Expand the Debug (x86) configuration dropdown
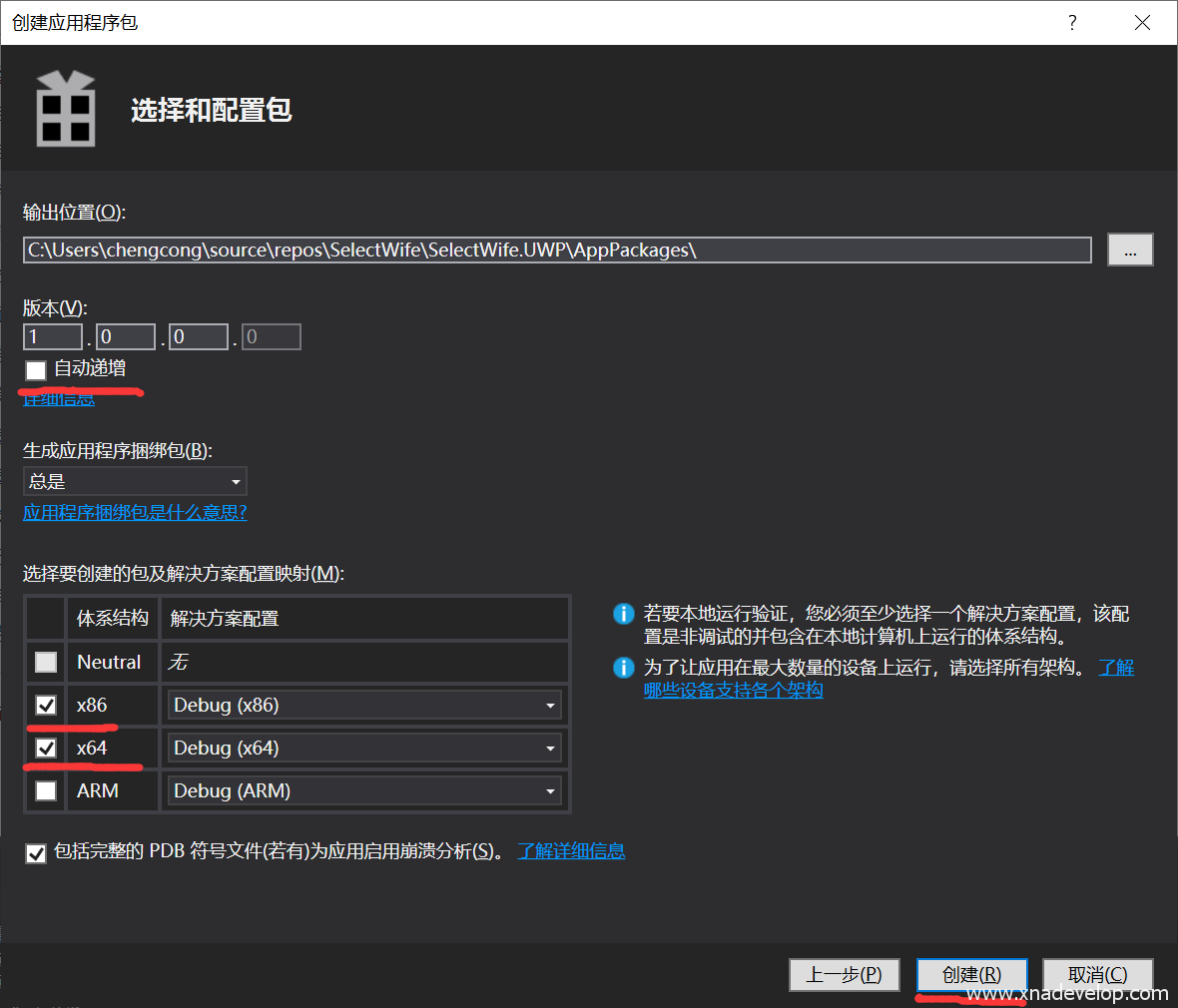The height and width of the screenshot is (1008, 1178). (364, 705)
